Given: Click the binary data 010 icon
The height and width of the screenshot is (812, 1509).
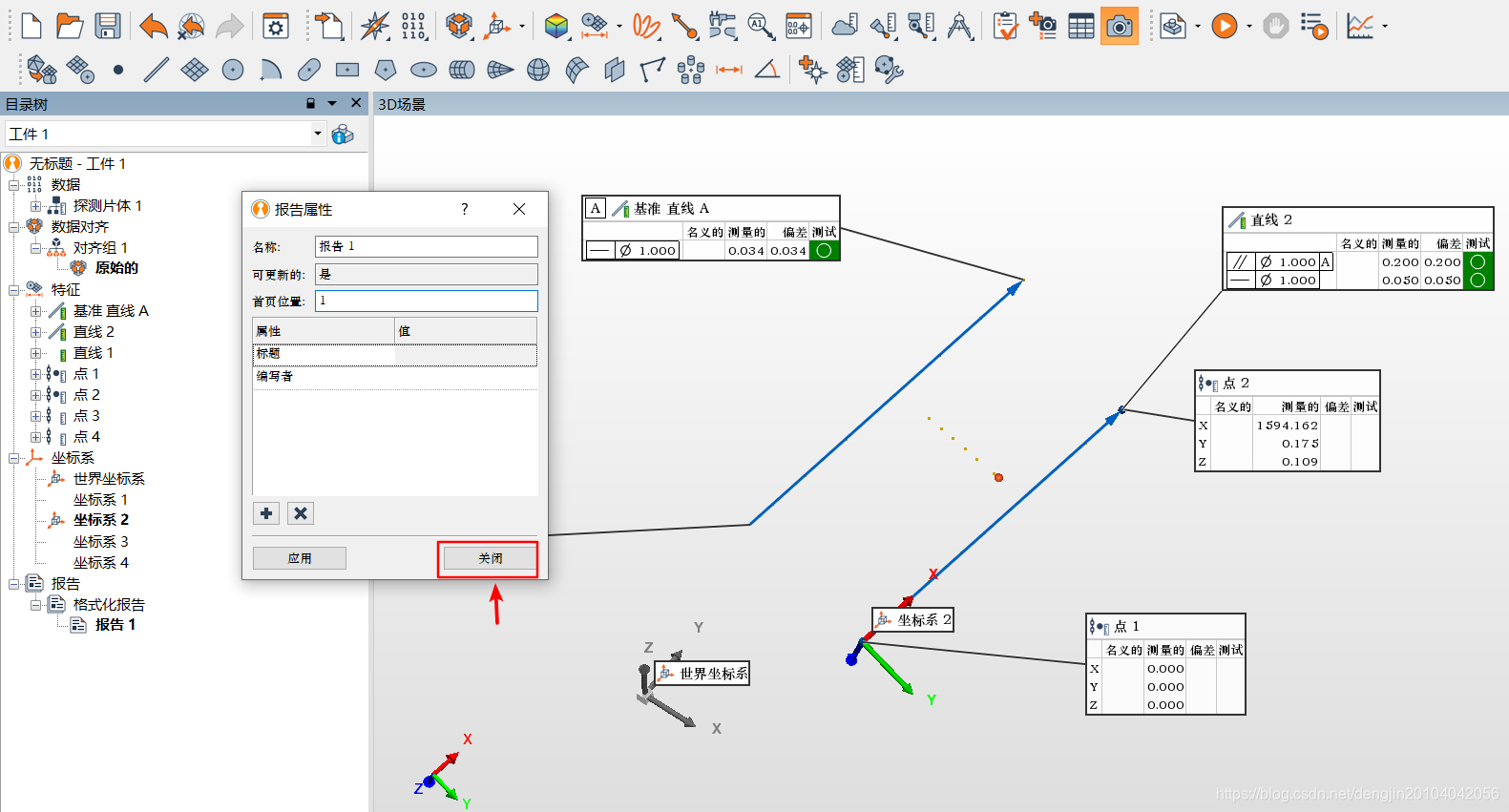Looking at the screenshot, I should pos(413,26).
